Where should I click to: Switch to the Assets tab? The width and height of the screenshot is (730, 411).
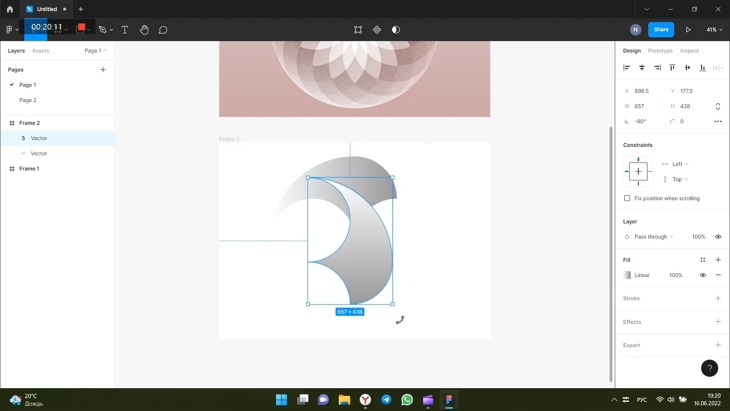pos(40,50)
